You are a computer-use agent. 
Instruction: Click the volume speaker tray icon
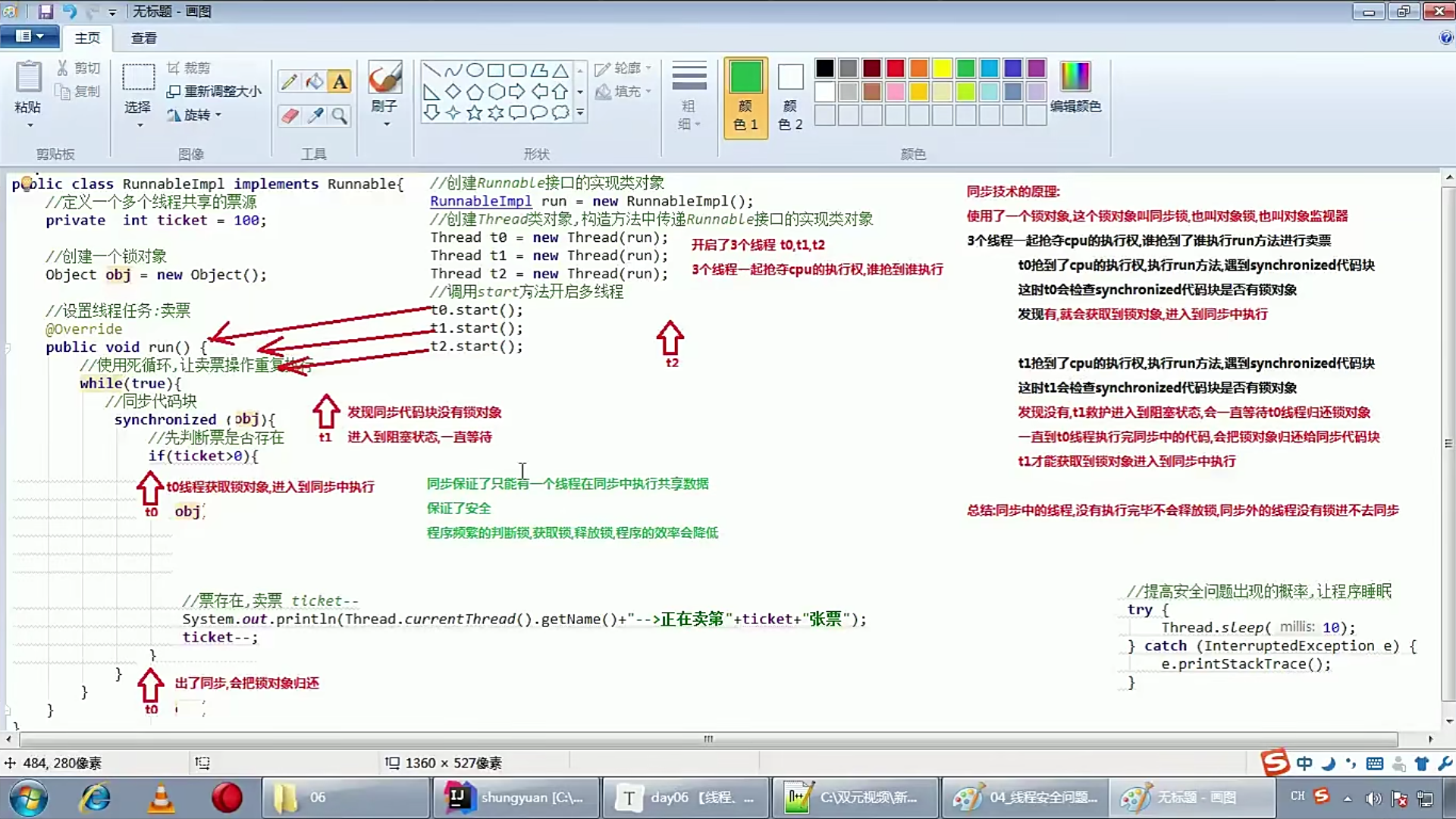pos(1373,798)
